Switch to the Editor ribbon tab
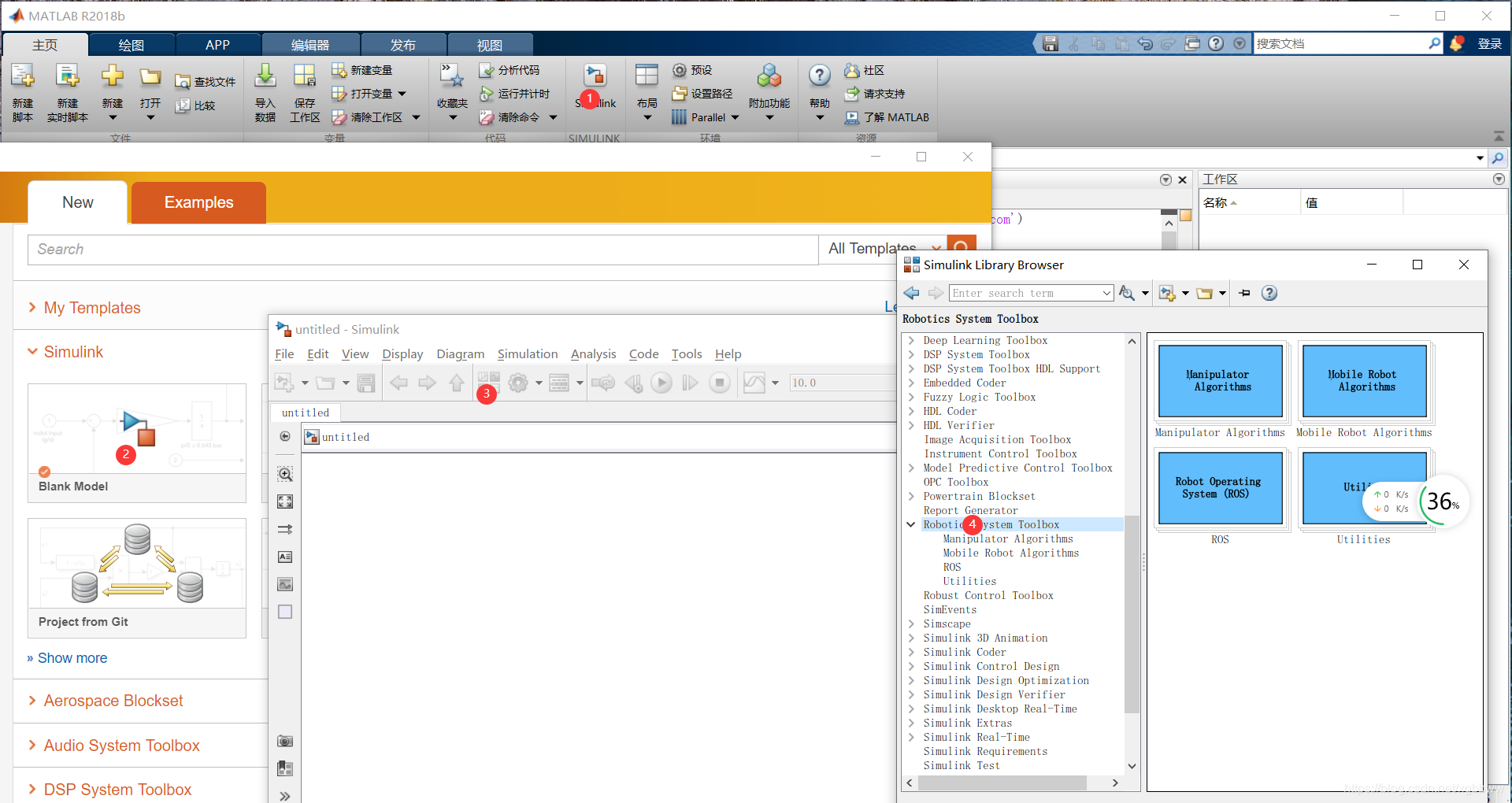Viewport: 1512px width, 803px height. click(310, 45)
